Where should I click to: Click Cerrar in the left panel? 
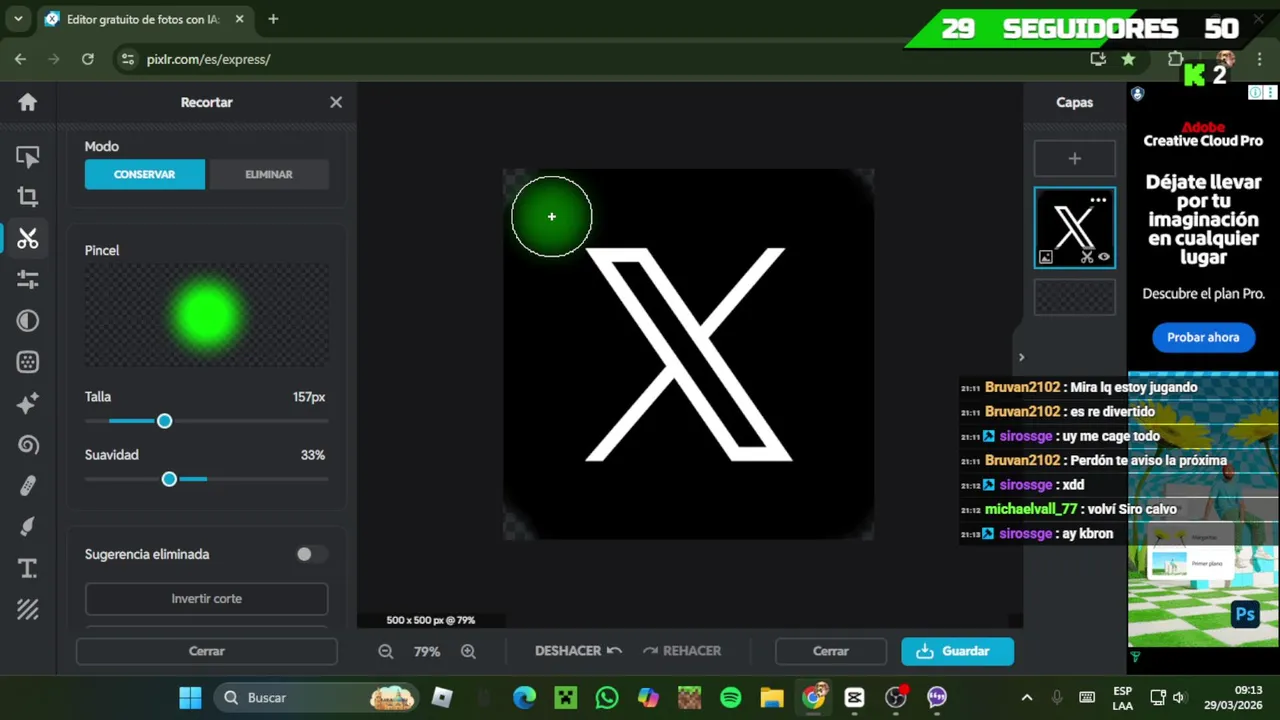click(x=206, y=651)
